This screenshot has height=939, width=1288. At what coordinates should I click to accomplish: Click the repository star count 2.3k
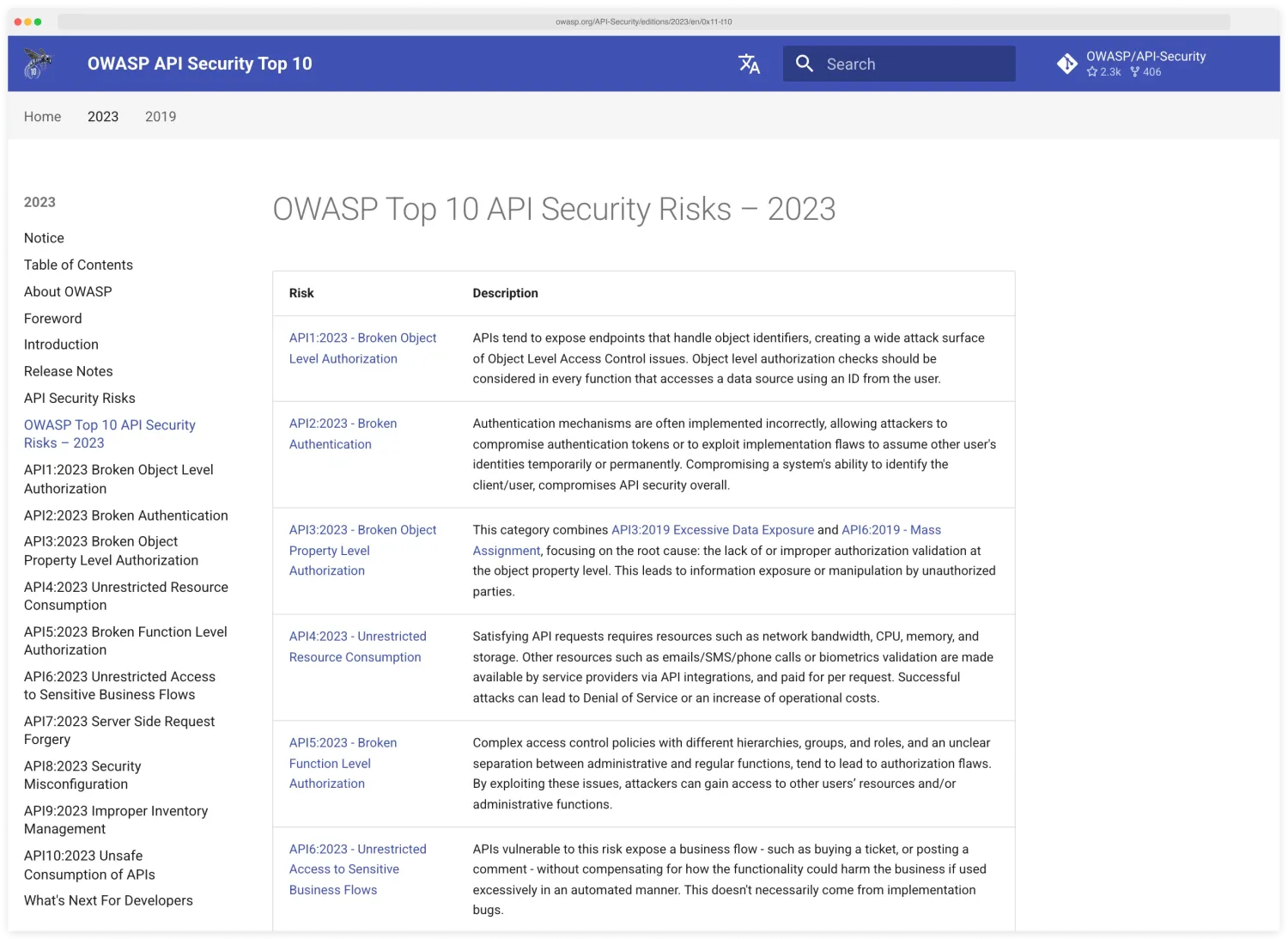click(1104, 72)
